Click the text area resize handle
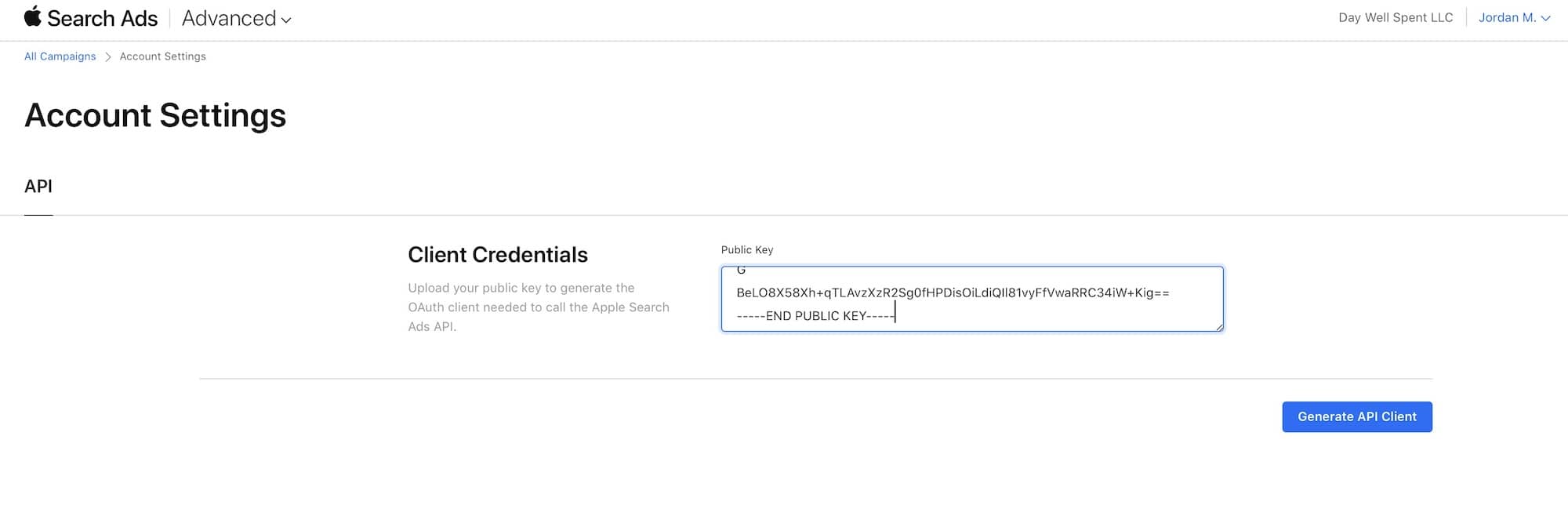1568x505 pixels. pyautogui.click(x=1219, y=327)
